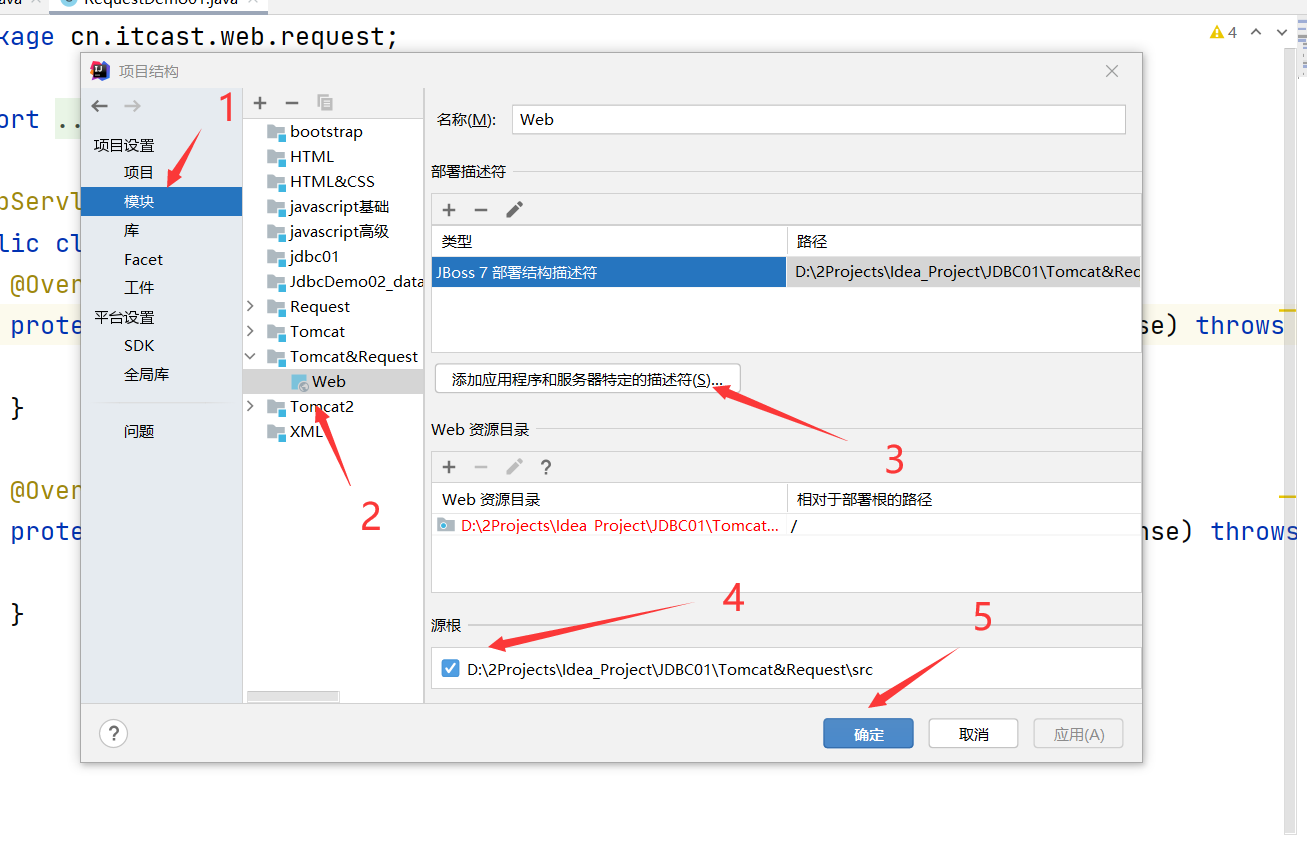Viewport: 1307px width, 850px height.
Task: Expand the Tomcat module node
Action: 251,331
